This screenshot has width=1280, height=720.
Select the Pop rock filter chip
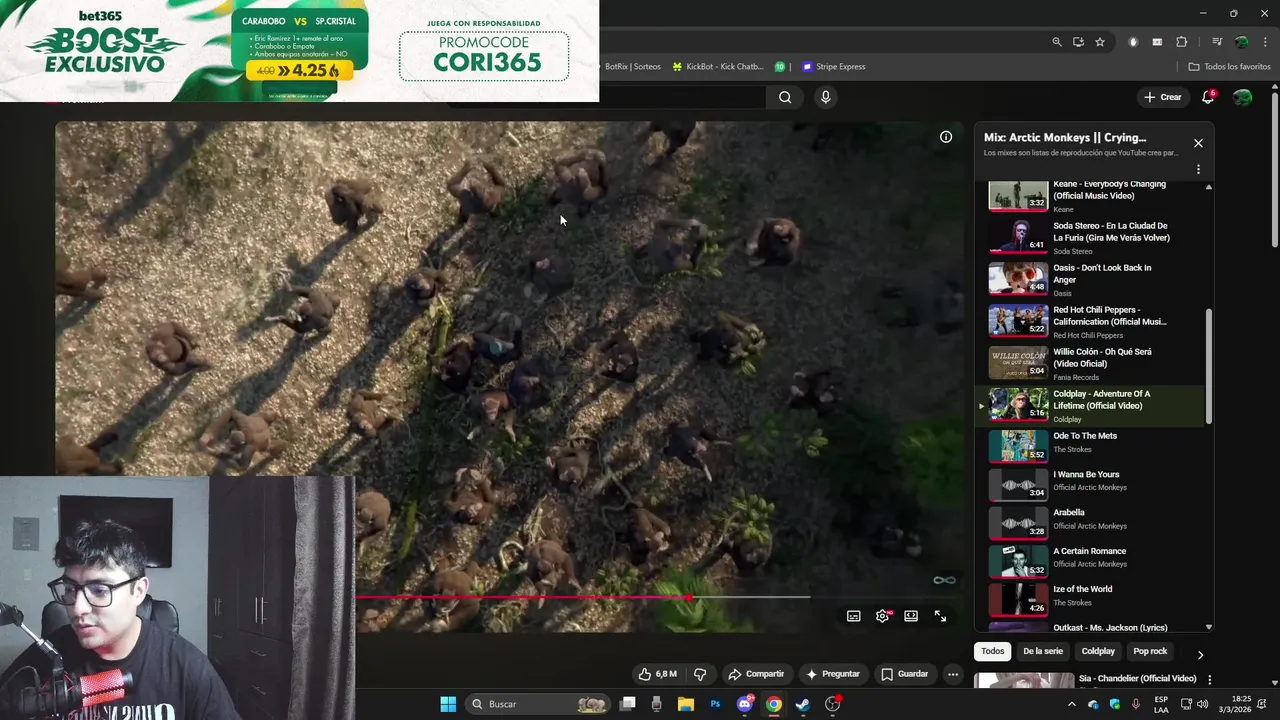click(1150, 651)
